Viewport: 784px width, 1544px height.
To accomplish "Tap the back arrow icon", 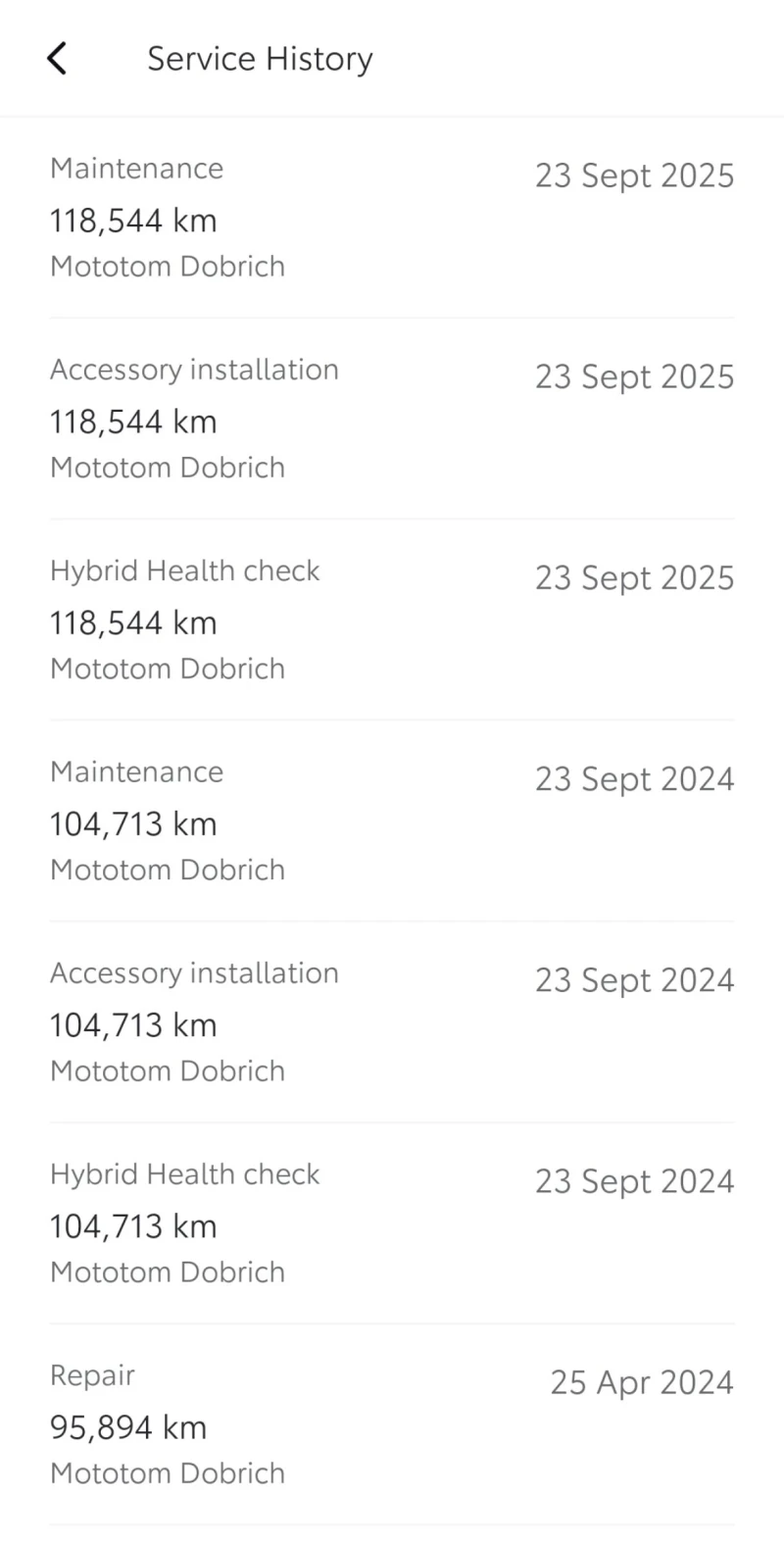I will [x=57, y=59].
